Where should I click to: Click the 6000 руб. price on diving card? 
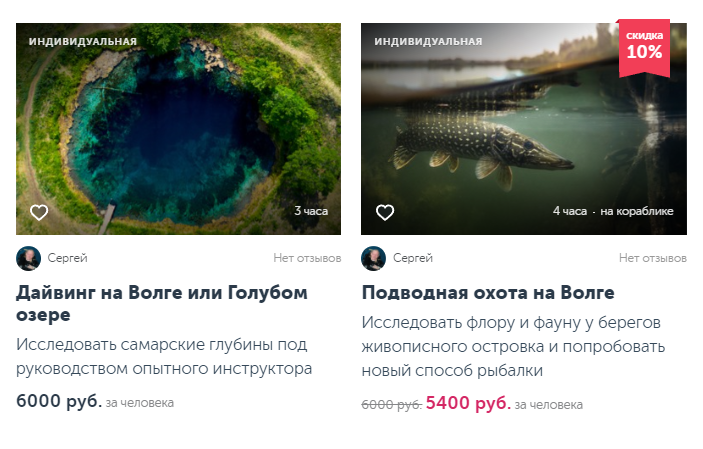pyautogui.click(x=59, y=401)
